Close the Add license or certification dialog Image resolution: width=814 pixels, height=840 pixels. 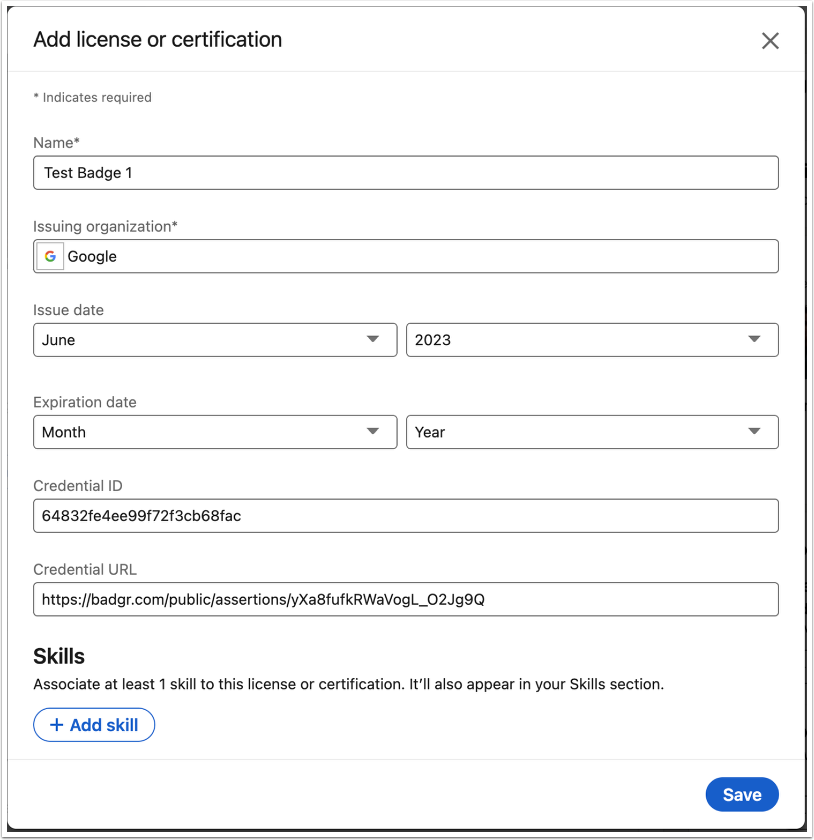[770, 40]
